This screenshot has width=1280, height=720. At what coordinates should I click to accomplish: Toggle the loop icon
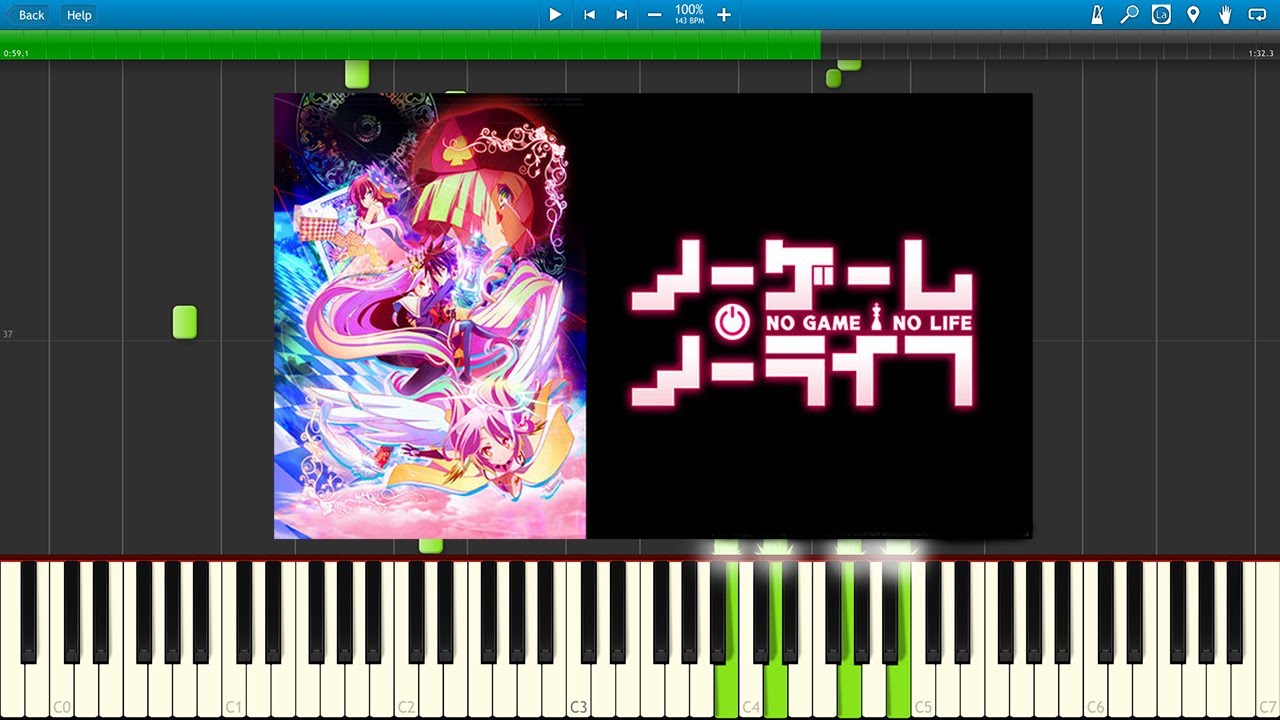(1258, 15)
